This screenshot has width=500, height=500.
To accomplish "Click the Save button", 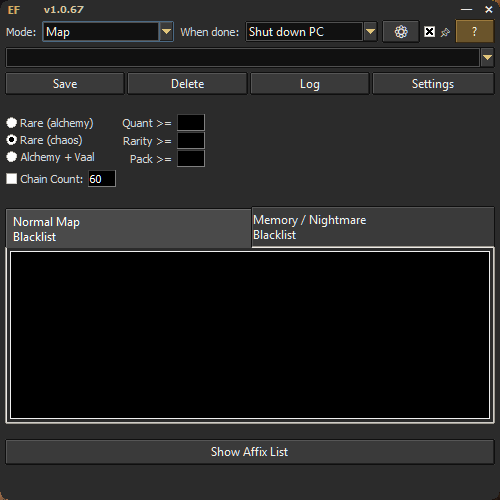I will (65, 84).
